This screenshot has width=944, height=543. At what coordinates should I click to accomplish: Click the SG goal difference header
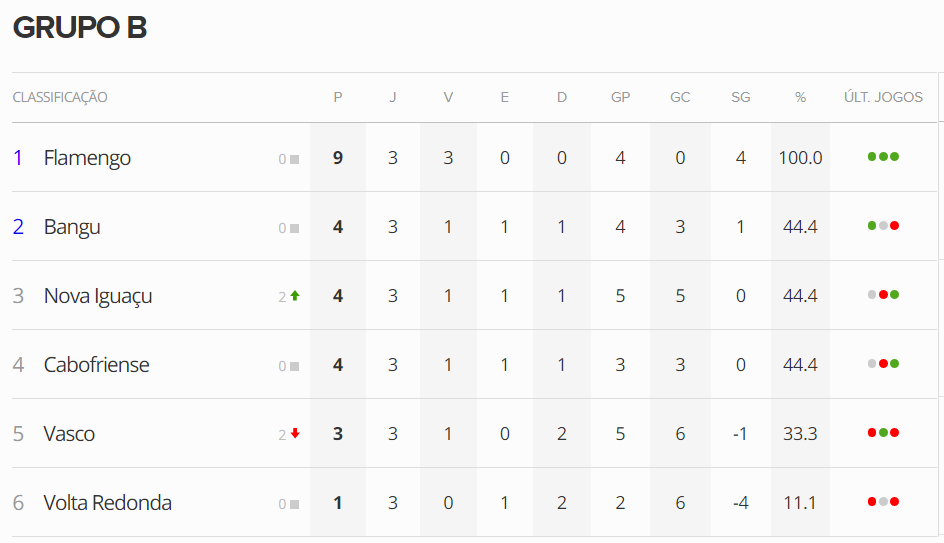740,97
